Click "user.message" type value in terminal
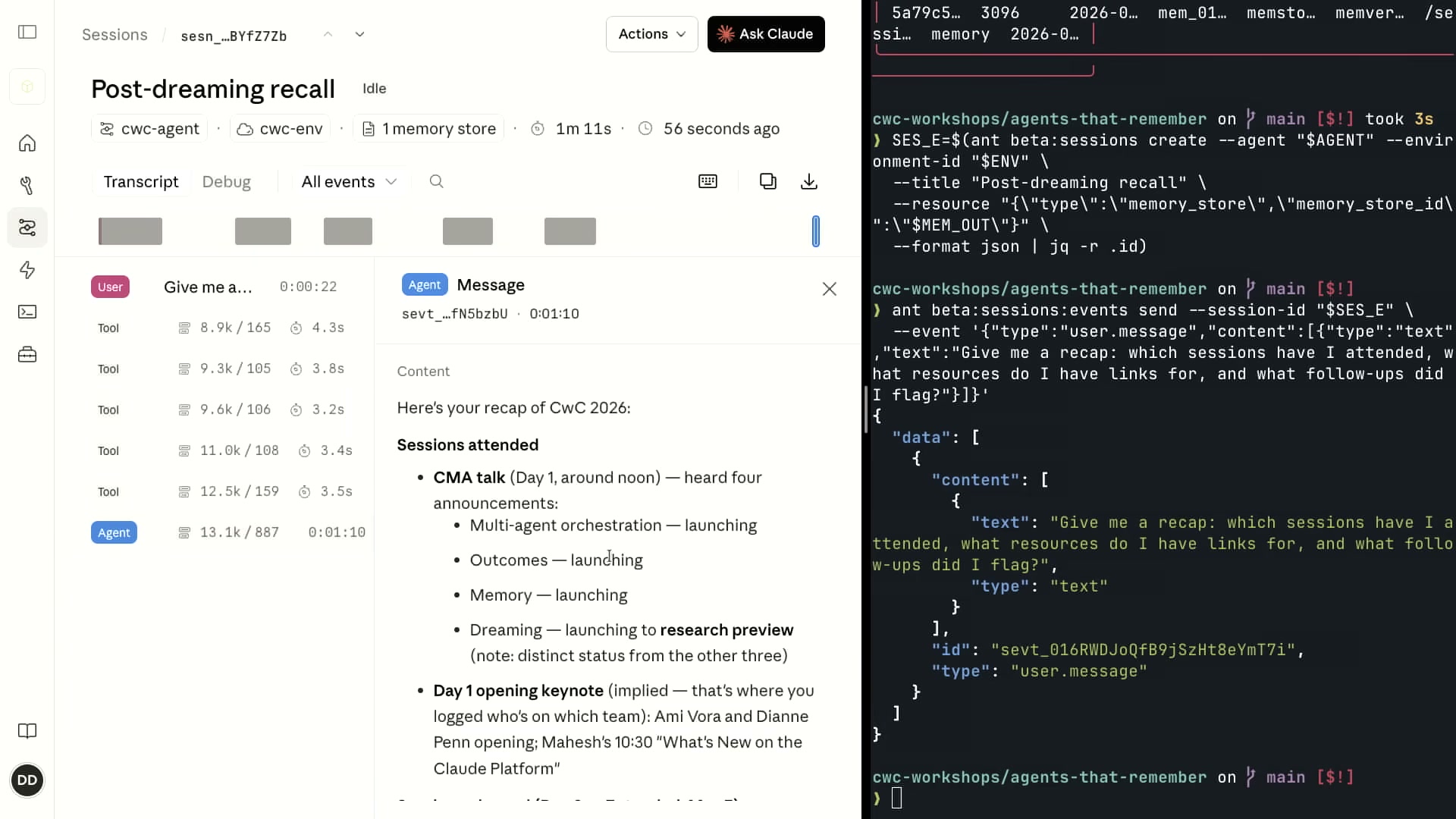Screen dimensions: 1456x819 [1078, 671]
